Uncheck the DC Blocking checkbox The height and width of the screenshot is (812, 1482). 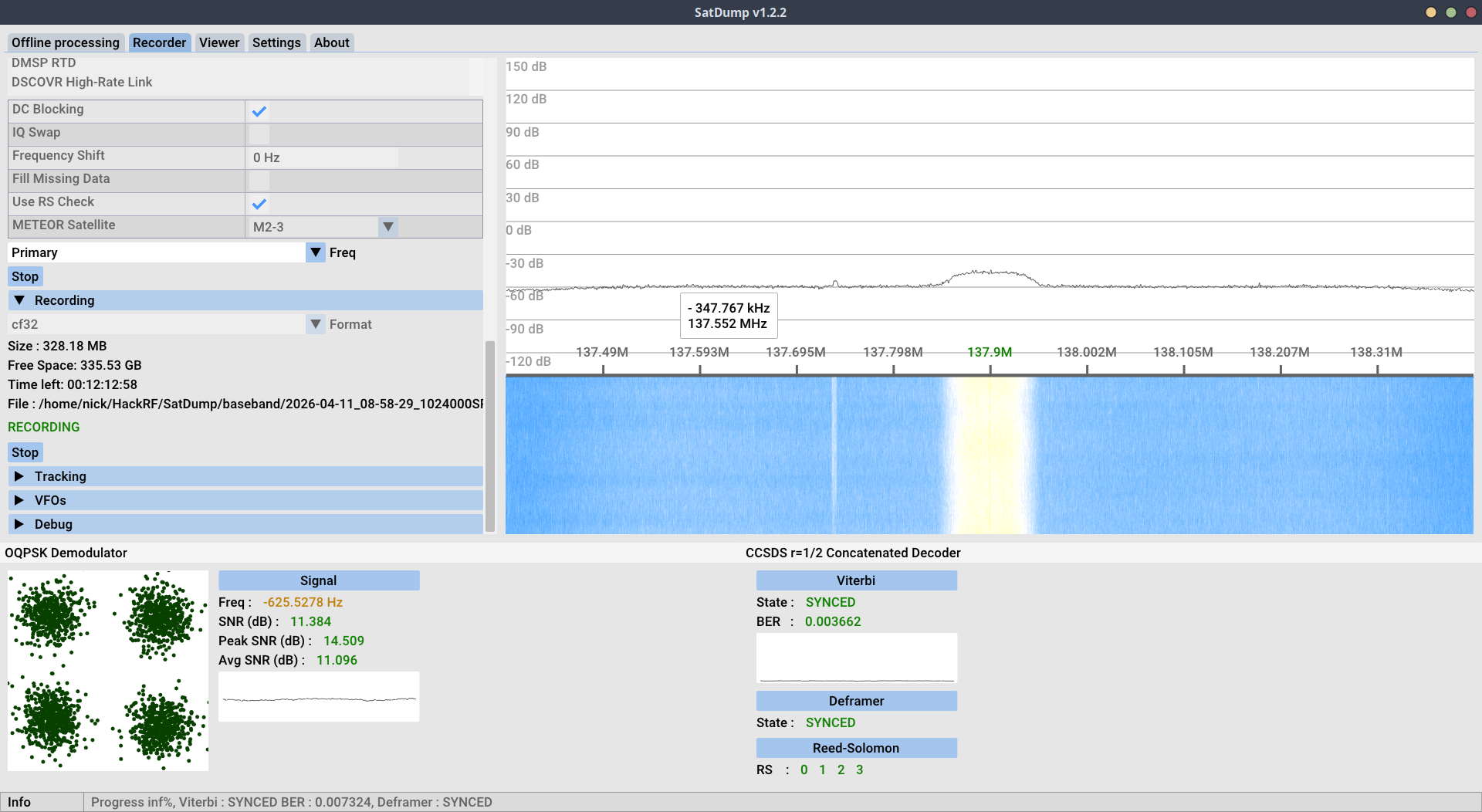259,111
